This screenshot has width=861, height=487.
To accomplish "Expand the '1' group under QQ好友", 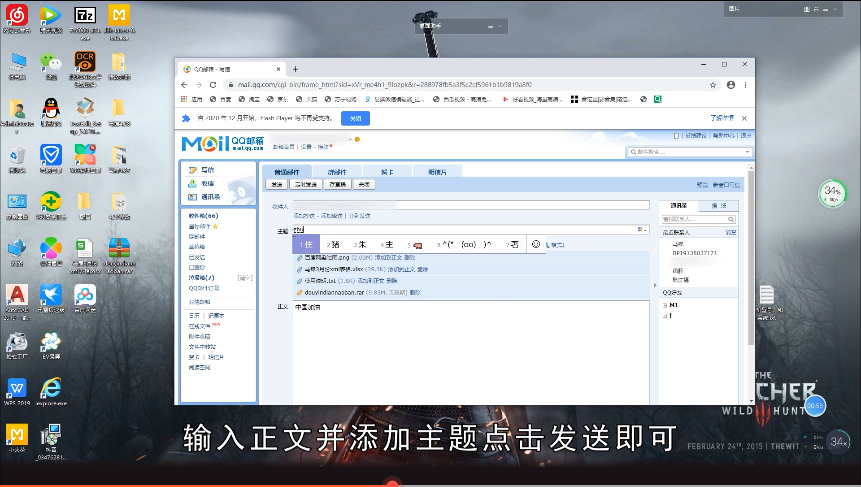I will pos(665,316).
